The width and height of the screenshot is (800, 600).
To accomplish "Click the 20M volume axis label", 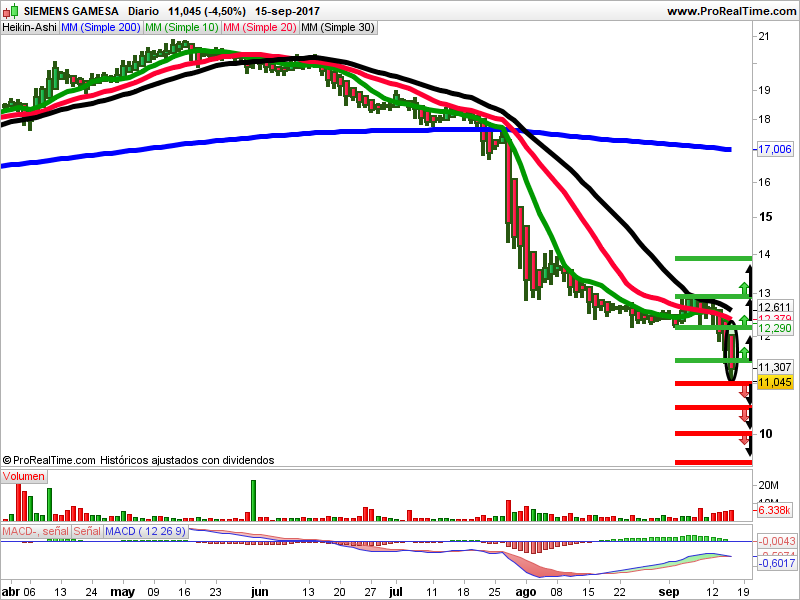I will pos(768,485).
